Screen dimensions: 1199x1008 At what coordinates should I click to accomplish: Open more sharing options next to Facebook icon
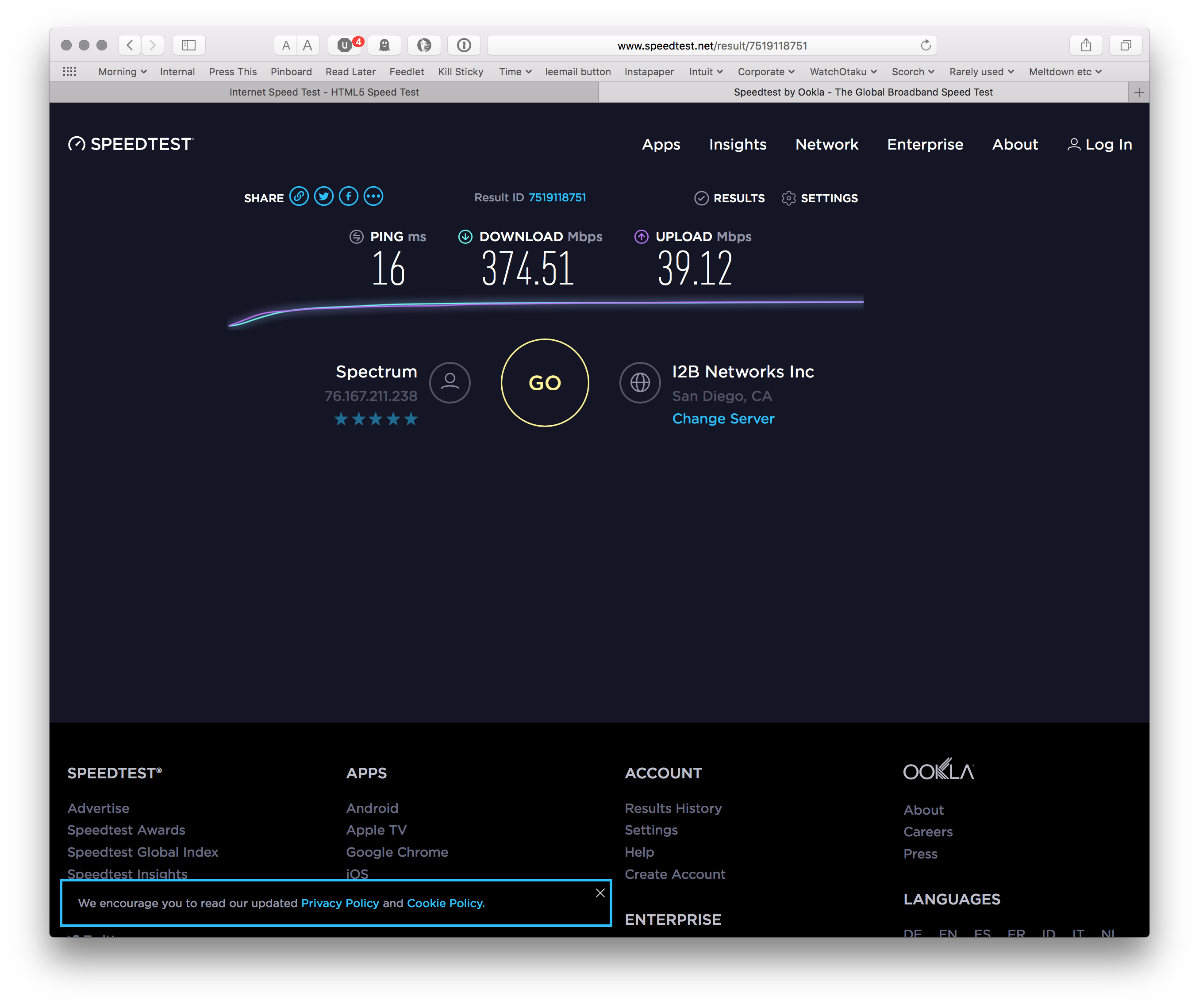coord(373,196)
